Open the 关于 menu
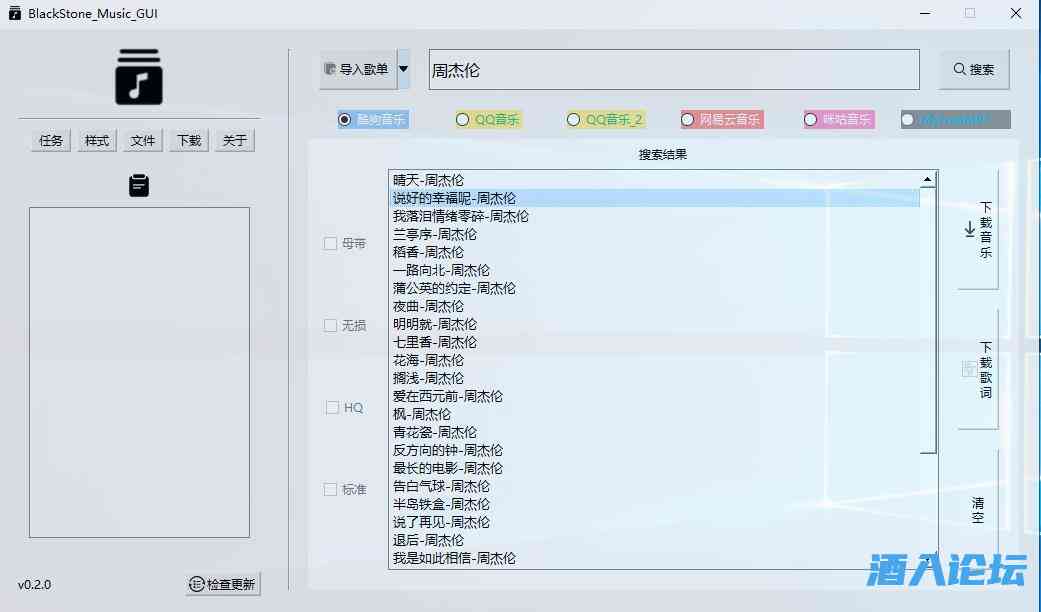This screenshot has height=612, width=1041. click(234, 141)
